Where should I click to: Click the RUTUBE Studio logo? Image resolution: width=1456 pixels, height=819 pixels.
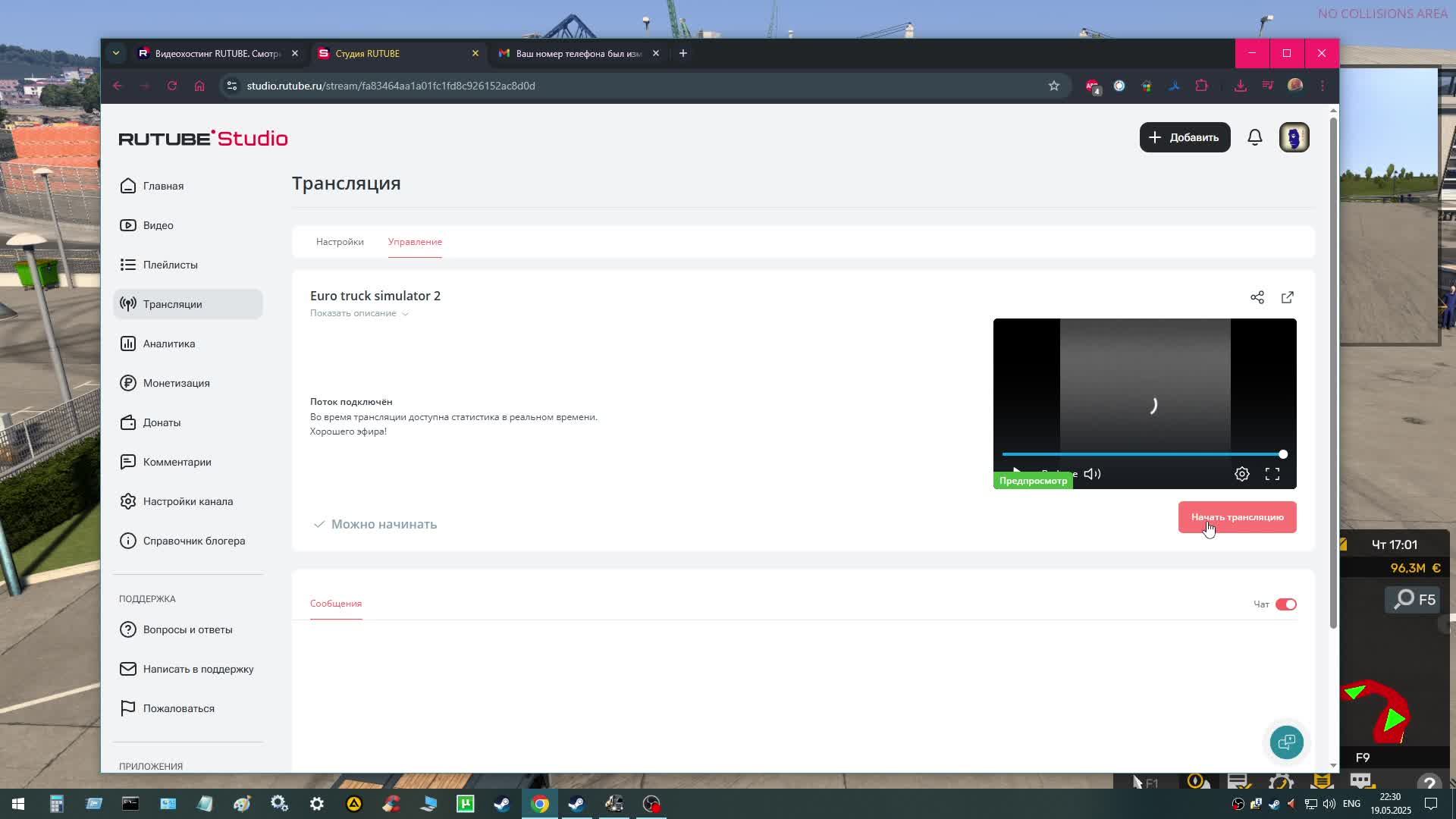point(203,138)
